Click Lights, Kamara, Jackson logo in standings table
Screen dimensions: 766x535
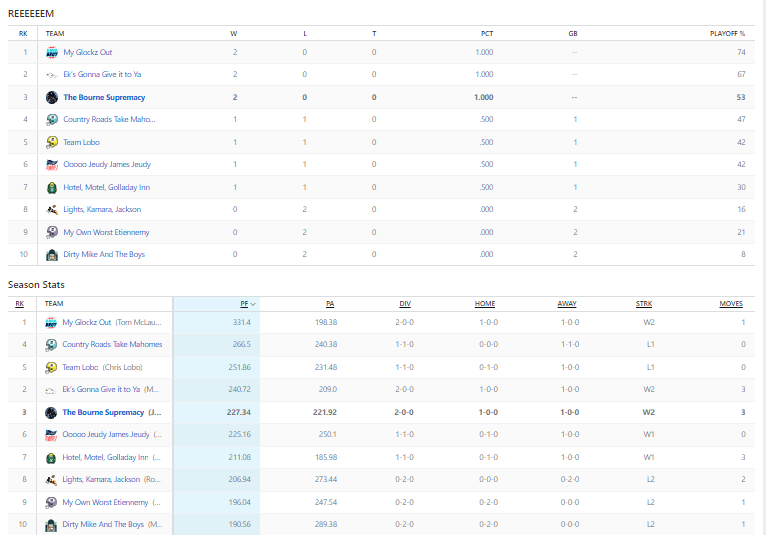(52, 210)
